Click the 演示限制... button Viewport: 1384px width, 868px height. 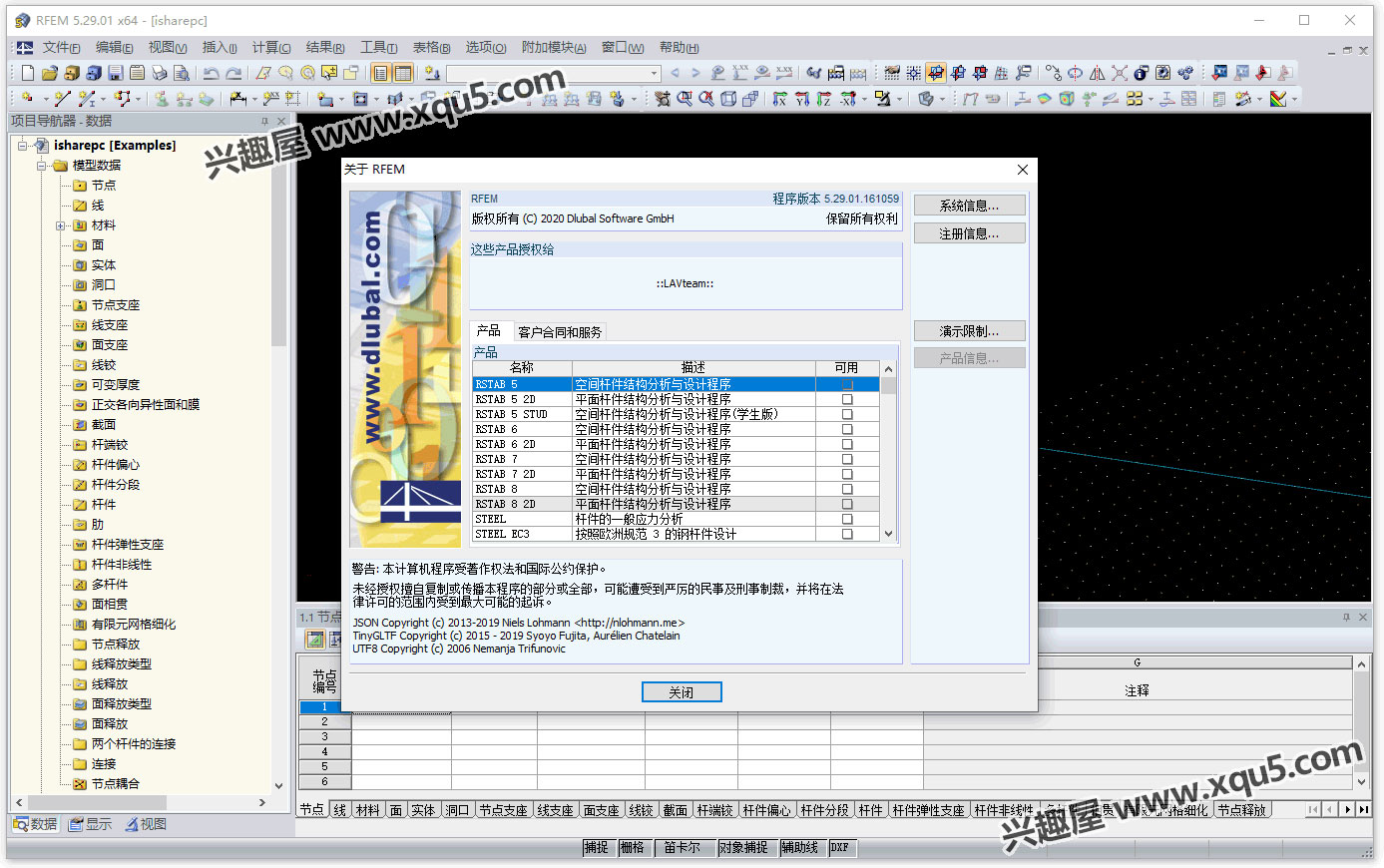coord(969,331)
